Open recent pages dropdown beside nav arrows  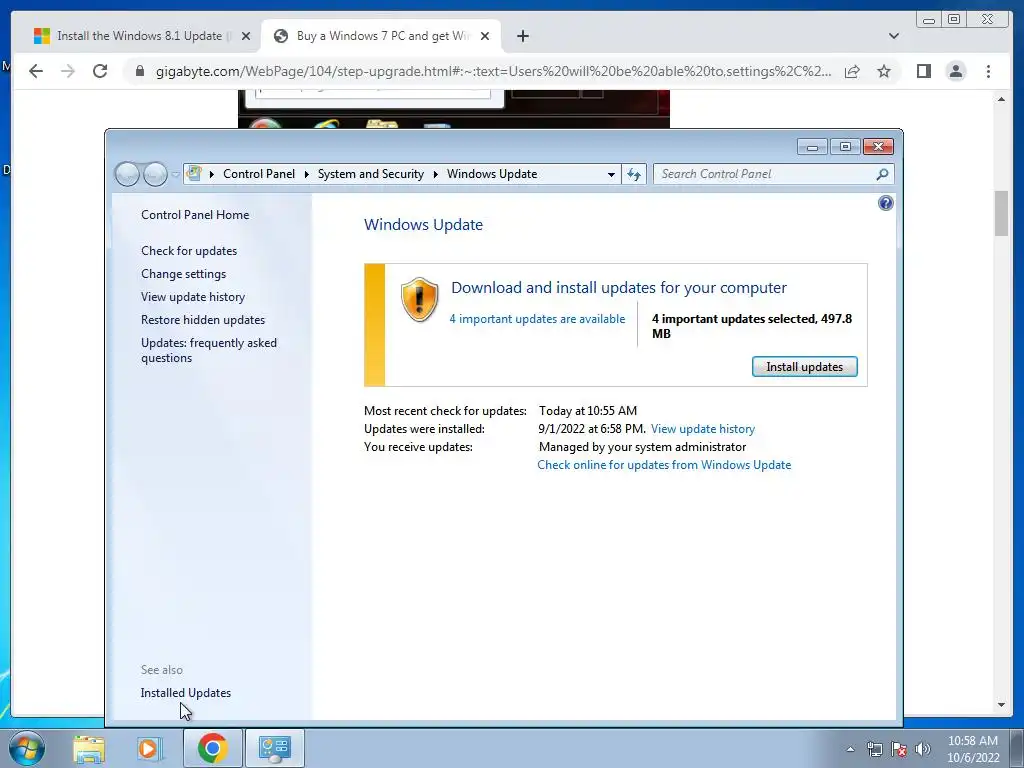click(175, 174)
